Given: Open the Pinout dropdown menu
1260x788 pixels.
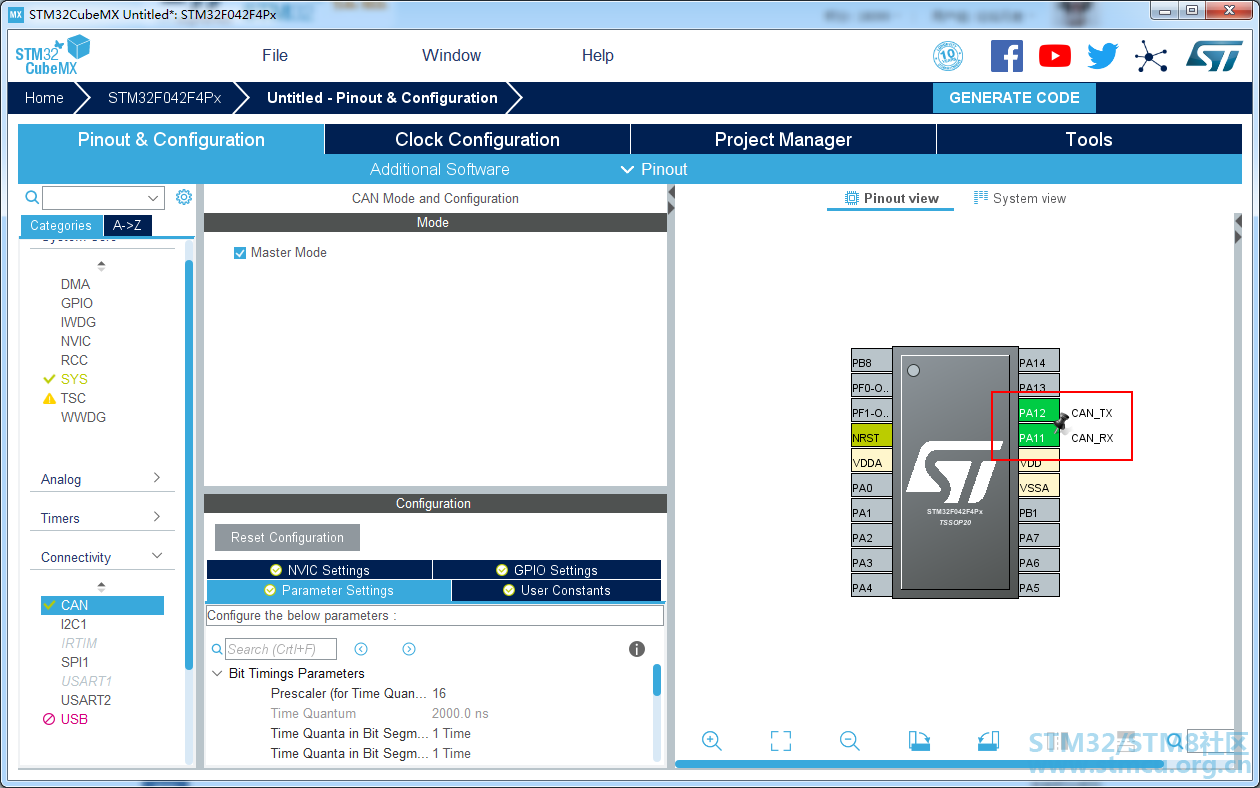Looking at the screenshot, I should coord(654,169).
